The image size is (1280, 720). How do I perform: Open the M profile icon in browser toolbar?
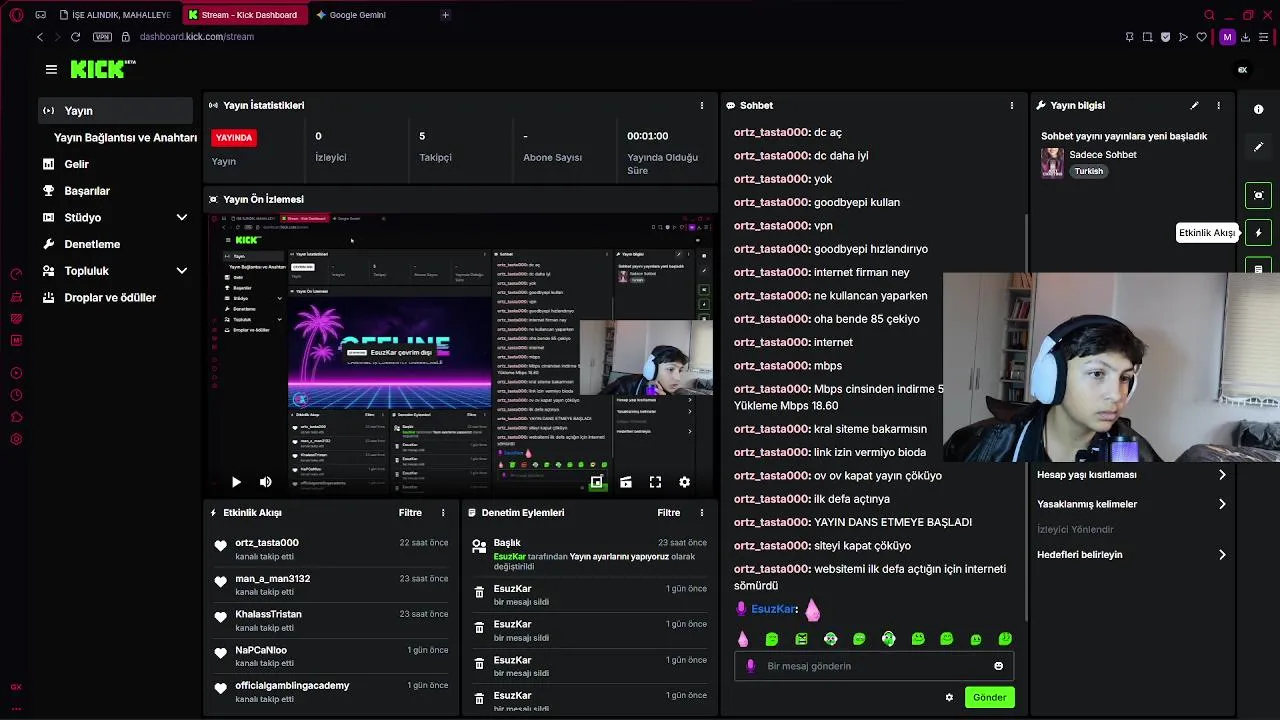point(1227,37)
